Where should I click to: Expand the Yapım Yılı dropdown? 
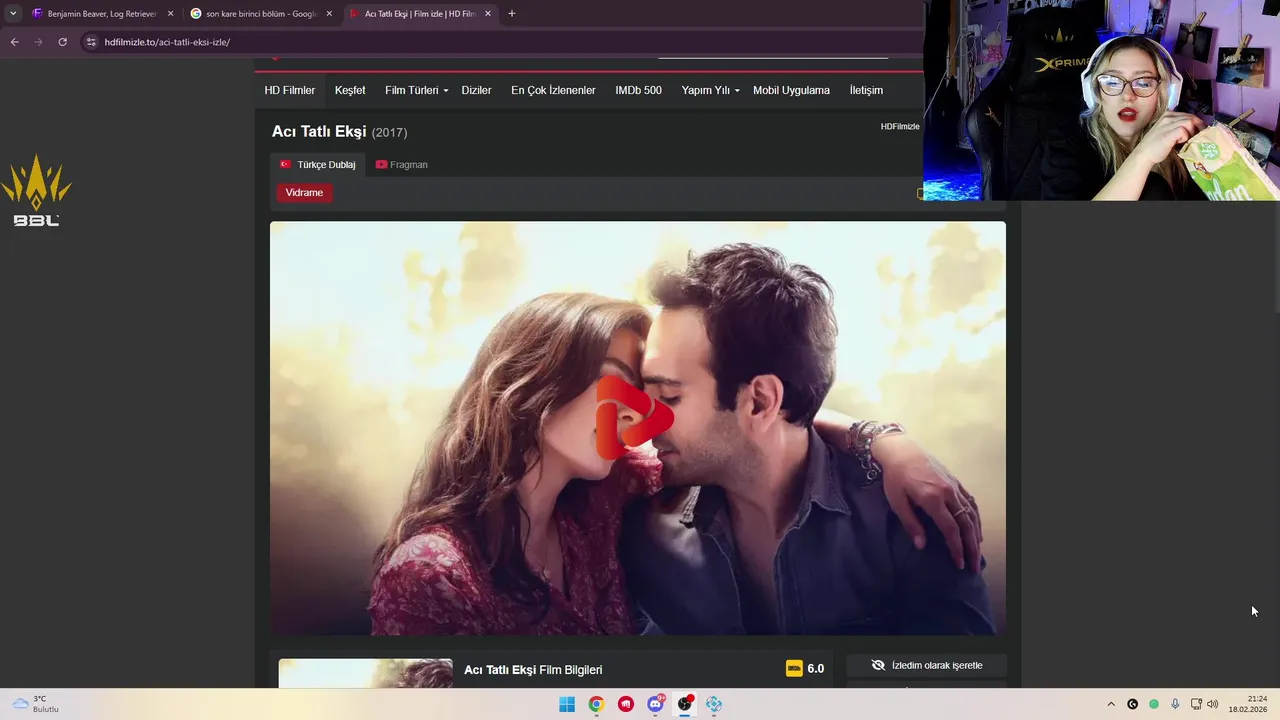[x=710, y=90]
